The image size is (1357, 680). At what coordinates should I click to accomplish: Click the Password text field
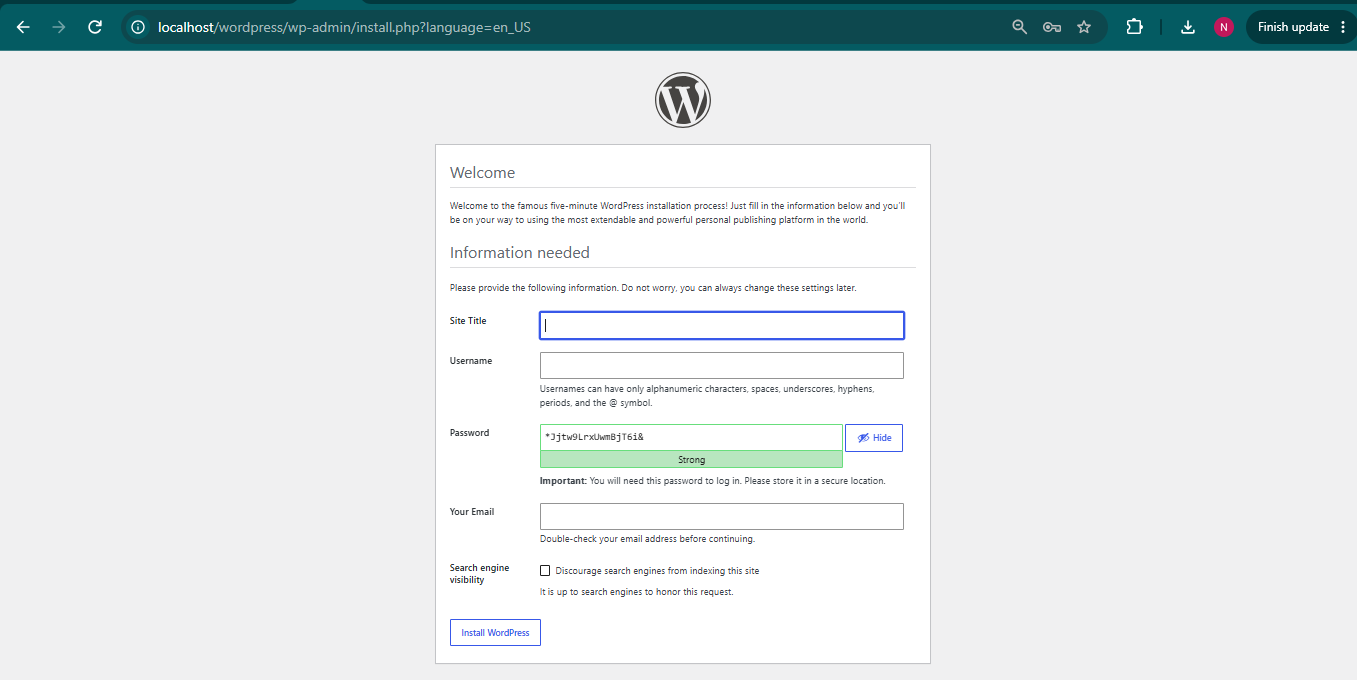coord(691,437)
